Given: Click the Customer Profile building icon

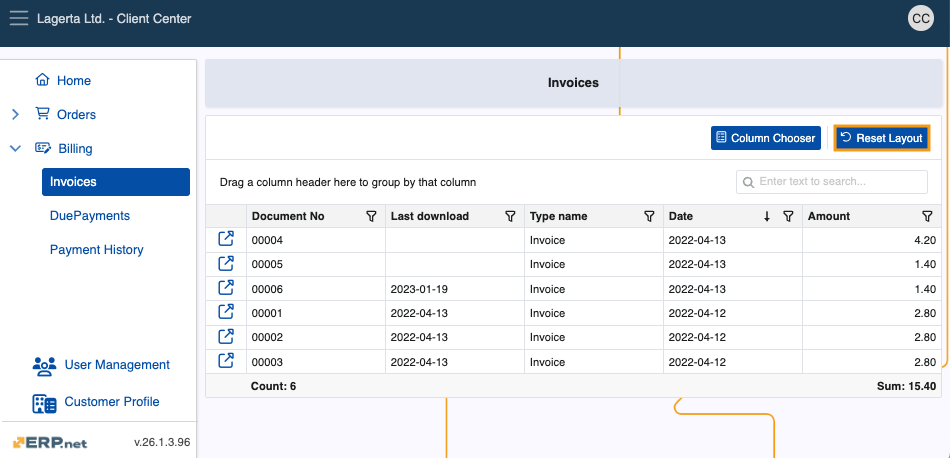Looking at the screenshot, I should (x=44, y=404).
